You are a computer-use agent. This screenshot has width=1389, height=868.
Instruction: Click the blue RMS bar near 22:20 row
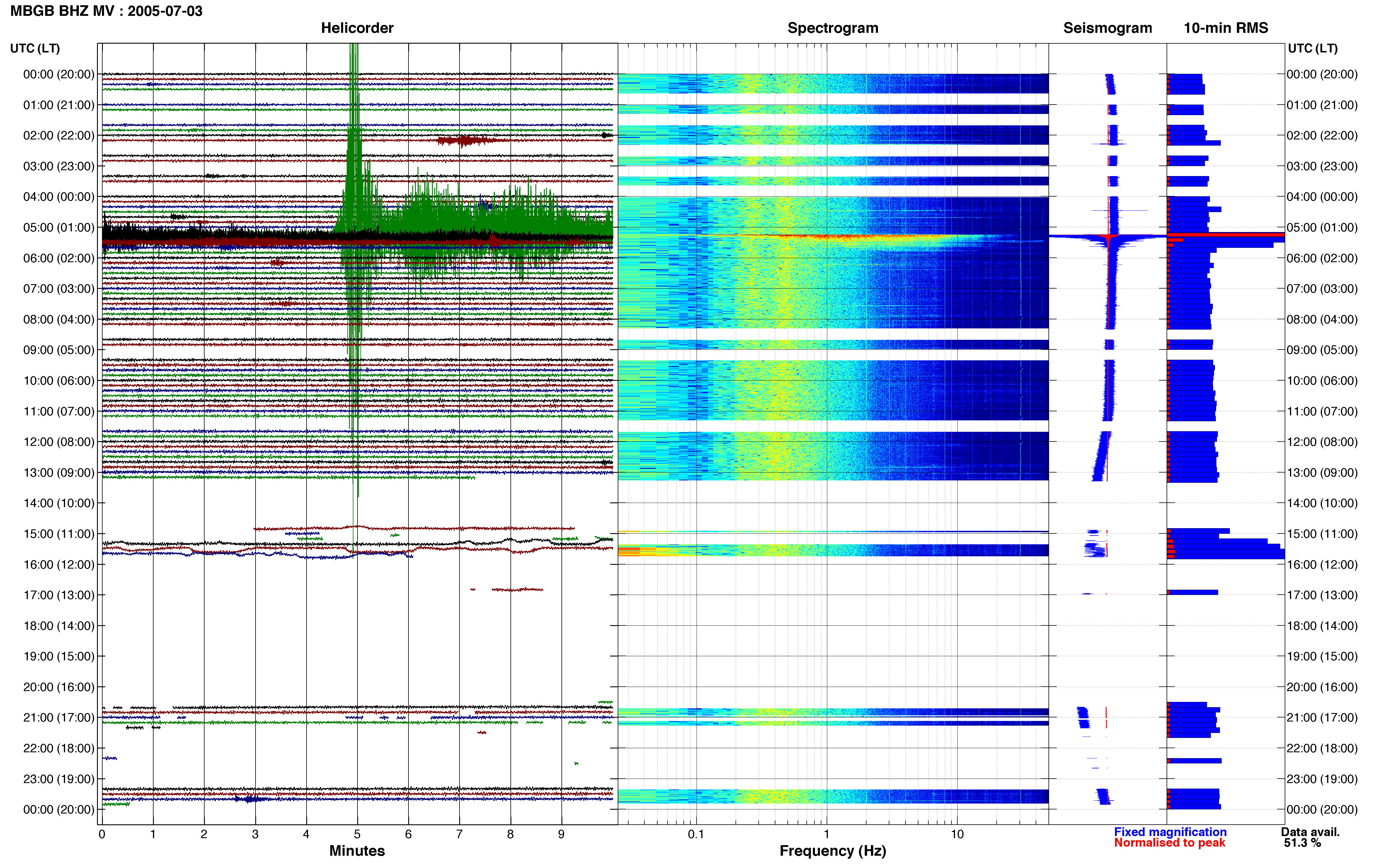point(1194,761)
